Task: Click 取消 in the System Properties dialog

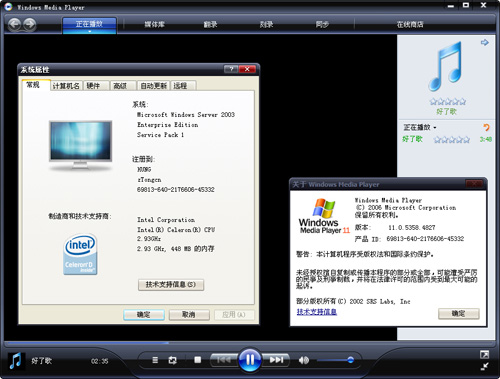Action: coord(189,315)
